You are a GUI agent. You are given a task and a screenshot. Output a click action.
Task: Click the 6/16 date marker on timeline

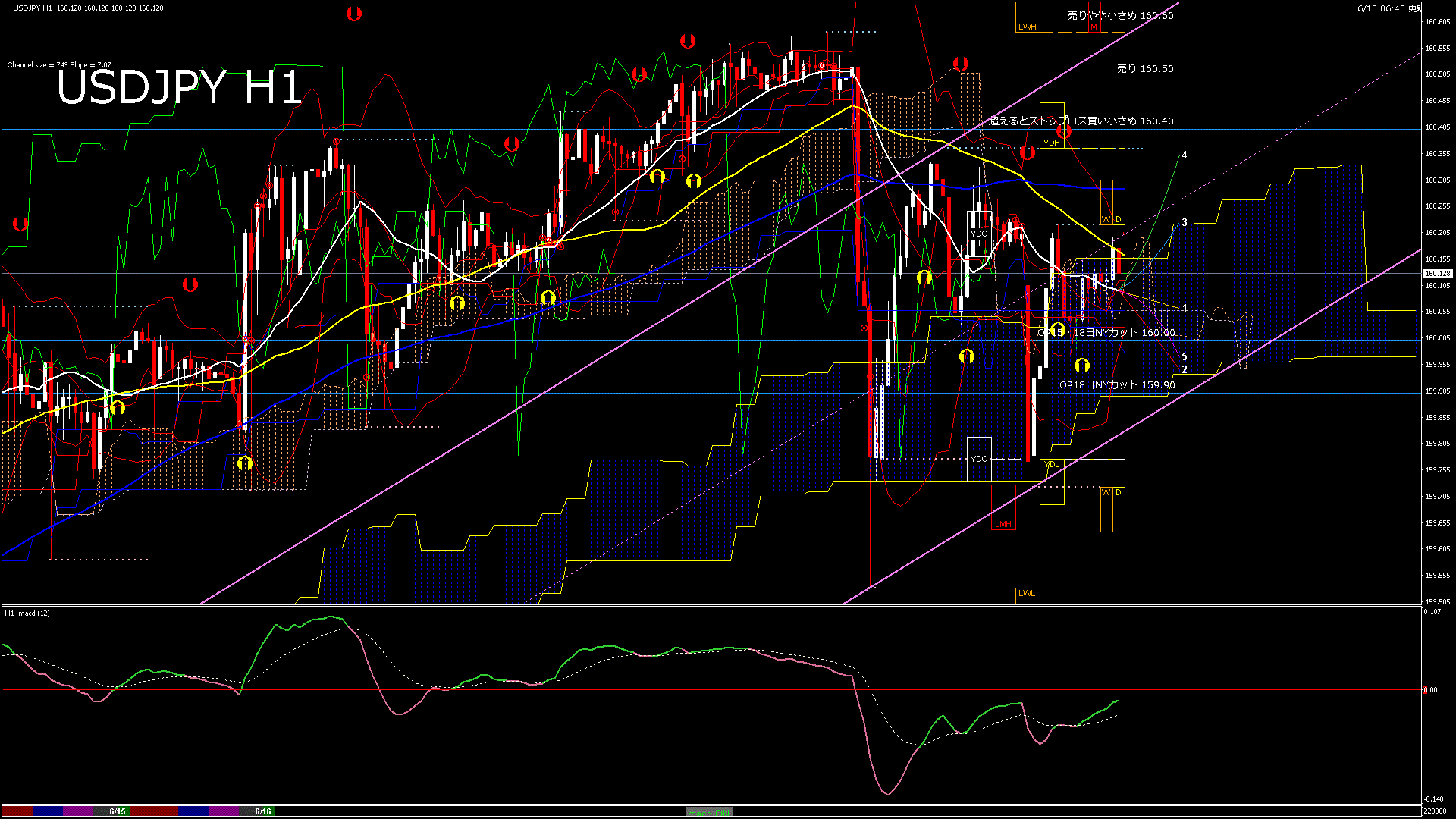pyautogui.click(x=263, y=811)
